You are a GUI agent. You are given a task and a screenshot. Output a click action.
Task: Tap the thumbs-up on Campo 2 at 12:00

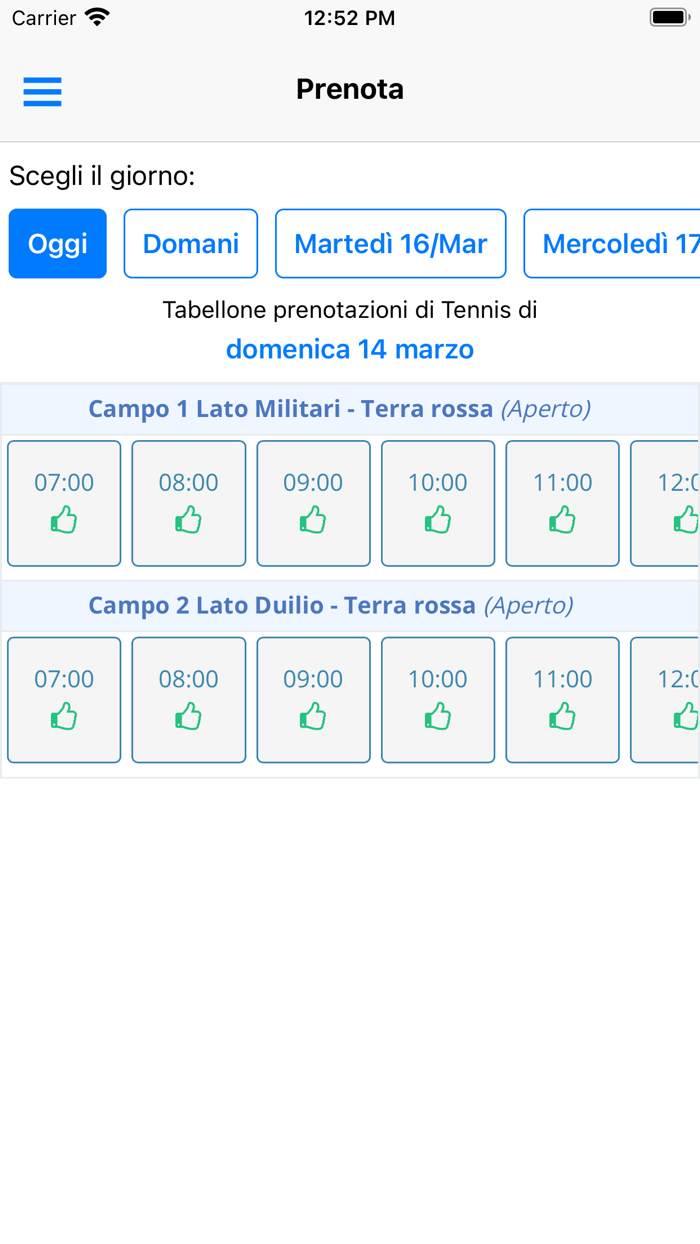pyautogui.click(x=686, y=716)
